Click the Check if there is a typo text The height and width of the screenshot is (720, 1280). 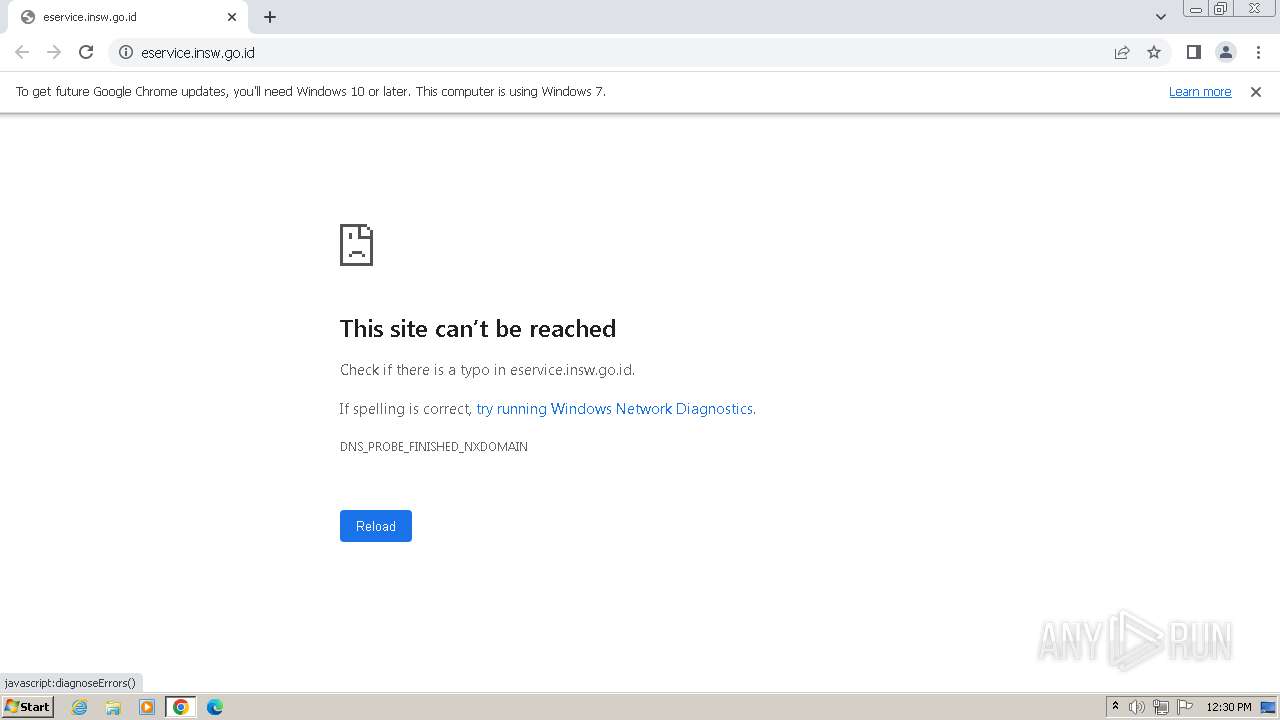click(x=488, y=370)
